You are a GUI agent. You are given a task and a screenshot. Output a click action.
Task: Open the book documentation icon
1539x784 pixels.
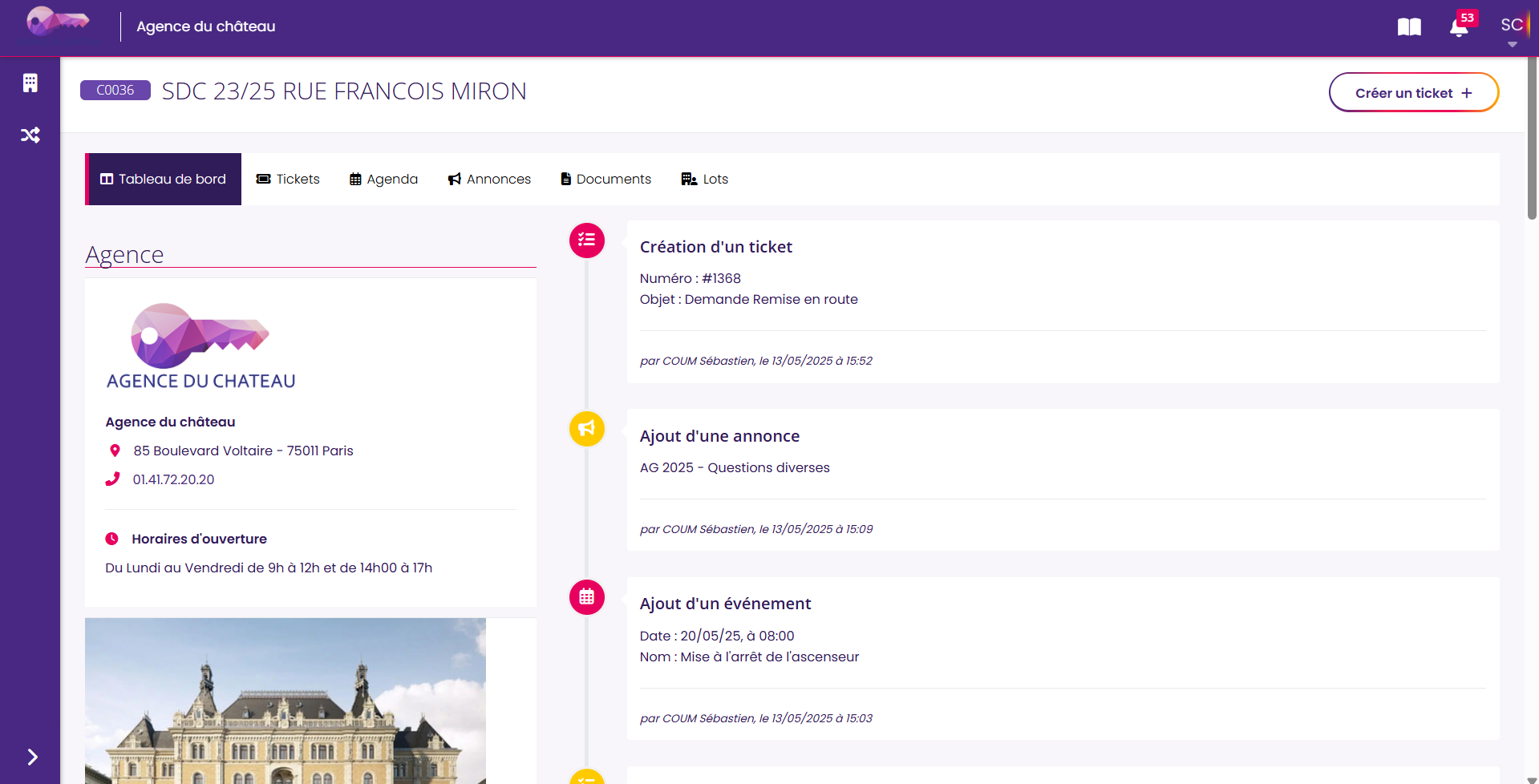[x=1409, y=27]
